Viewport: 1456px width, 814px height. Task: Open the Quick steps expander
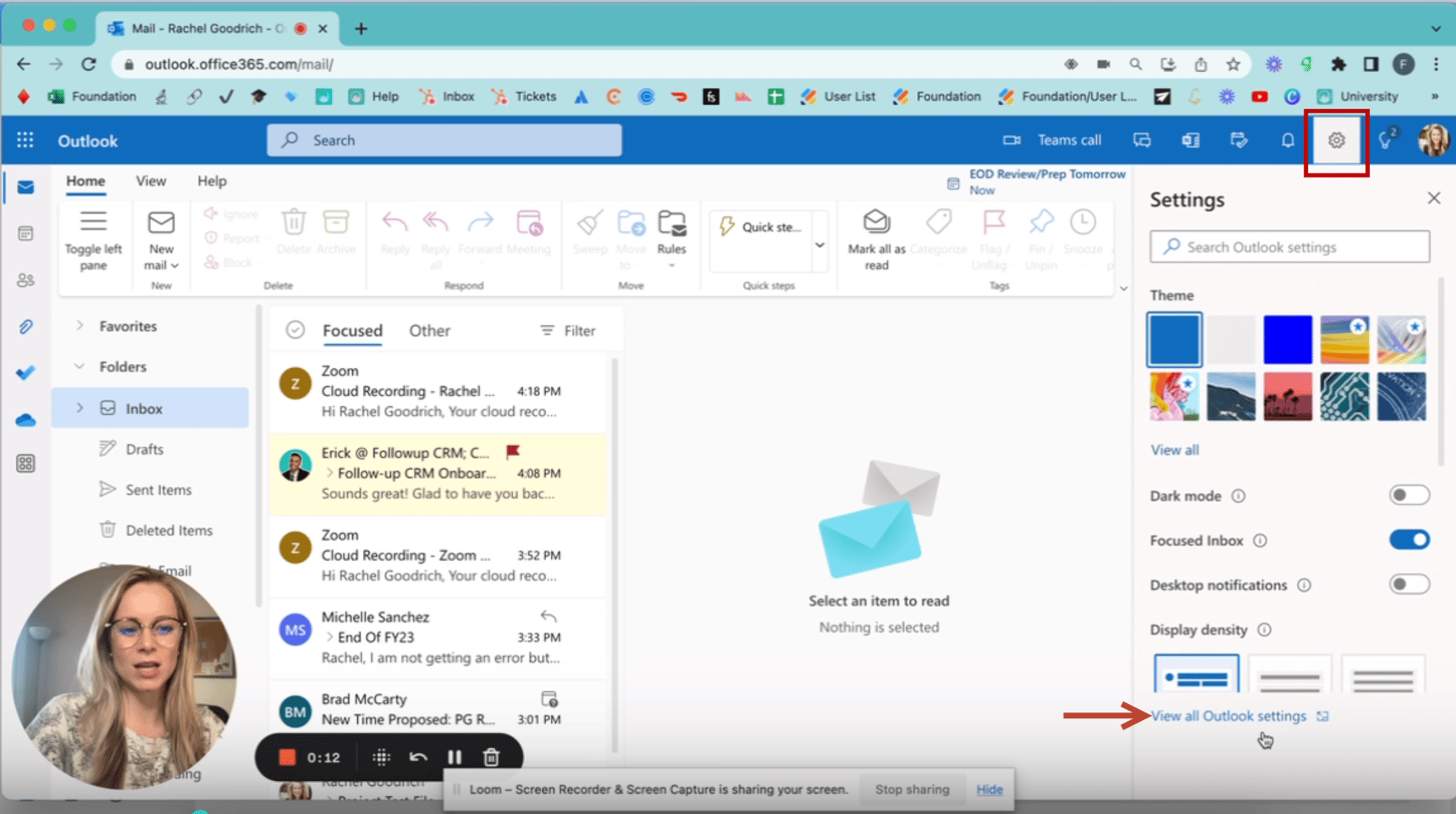(819, 245)
